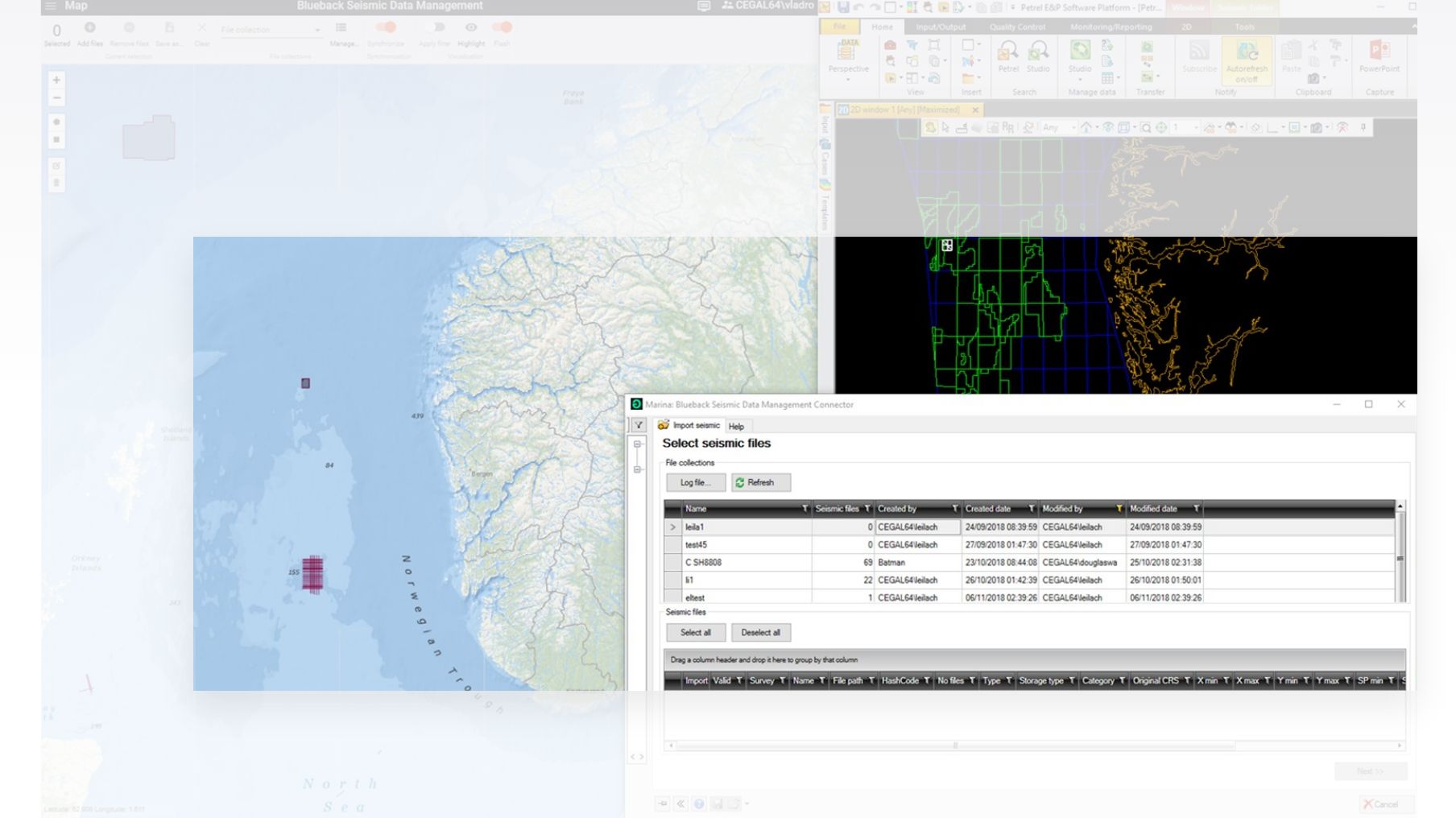Screen dimensions: 1456x818
Task: Select the polygon draw tool on the map
Action: click(56, 122)
